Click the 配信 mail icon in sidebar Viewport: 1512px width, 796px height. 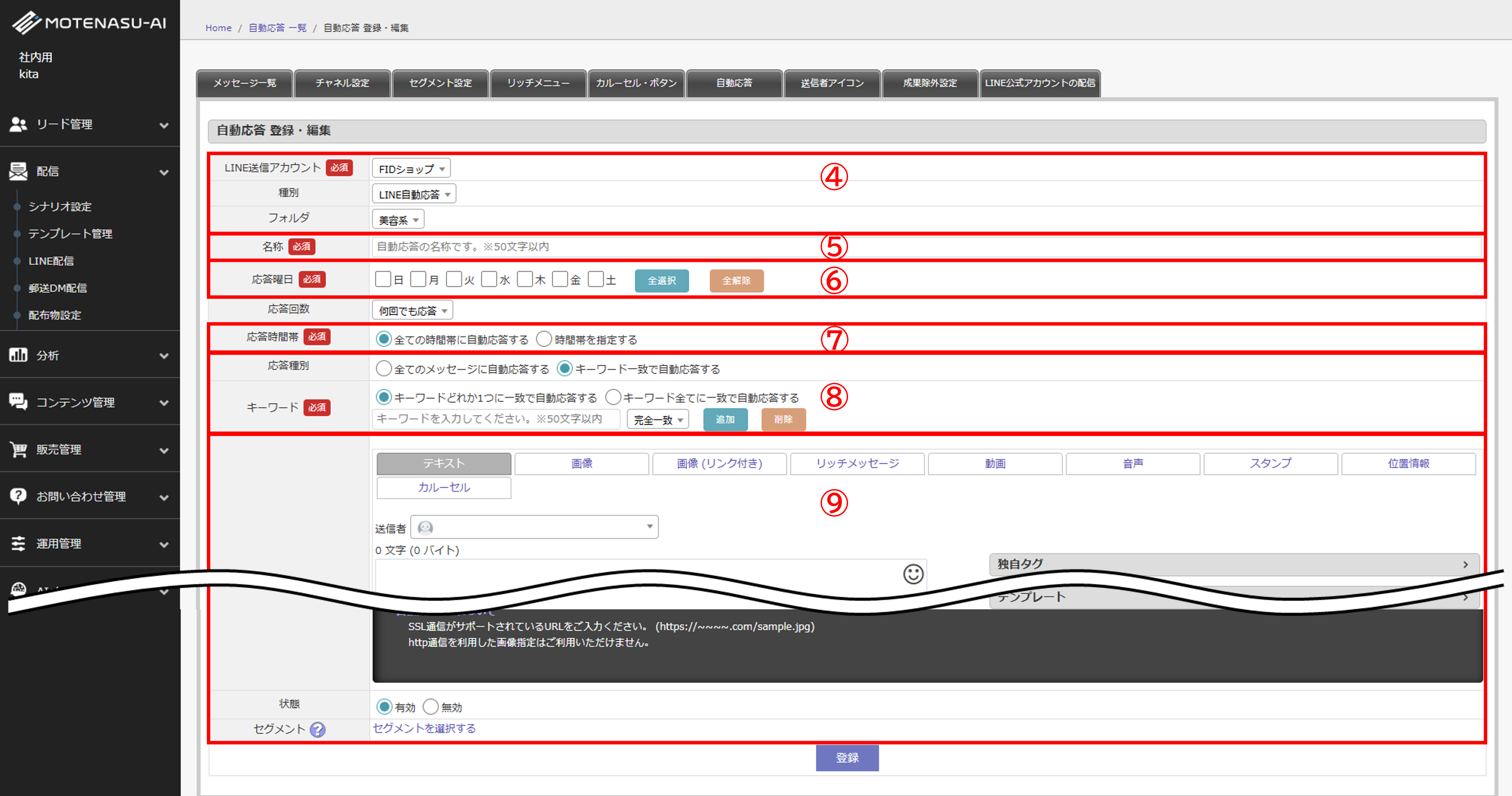[18, 171]
